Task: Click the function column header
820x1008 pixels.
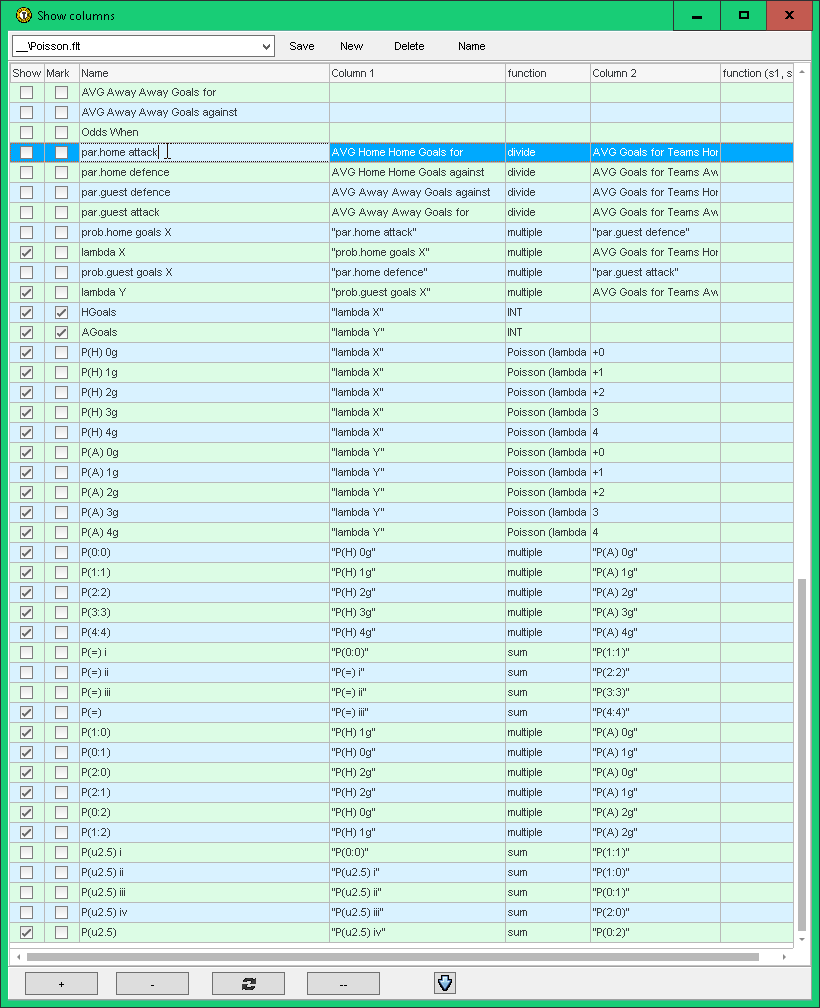Action: coord(546,73)
